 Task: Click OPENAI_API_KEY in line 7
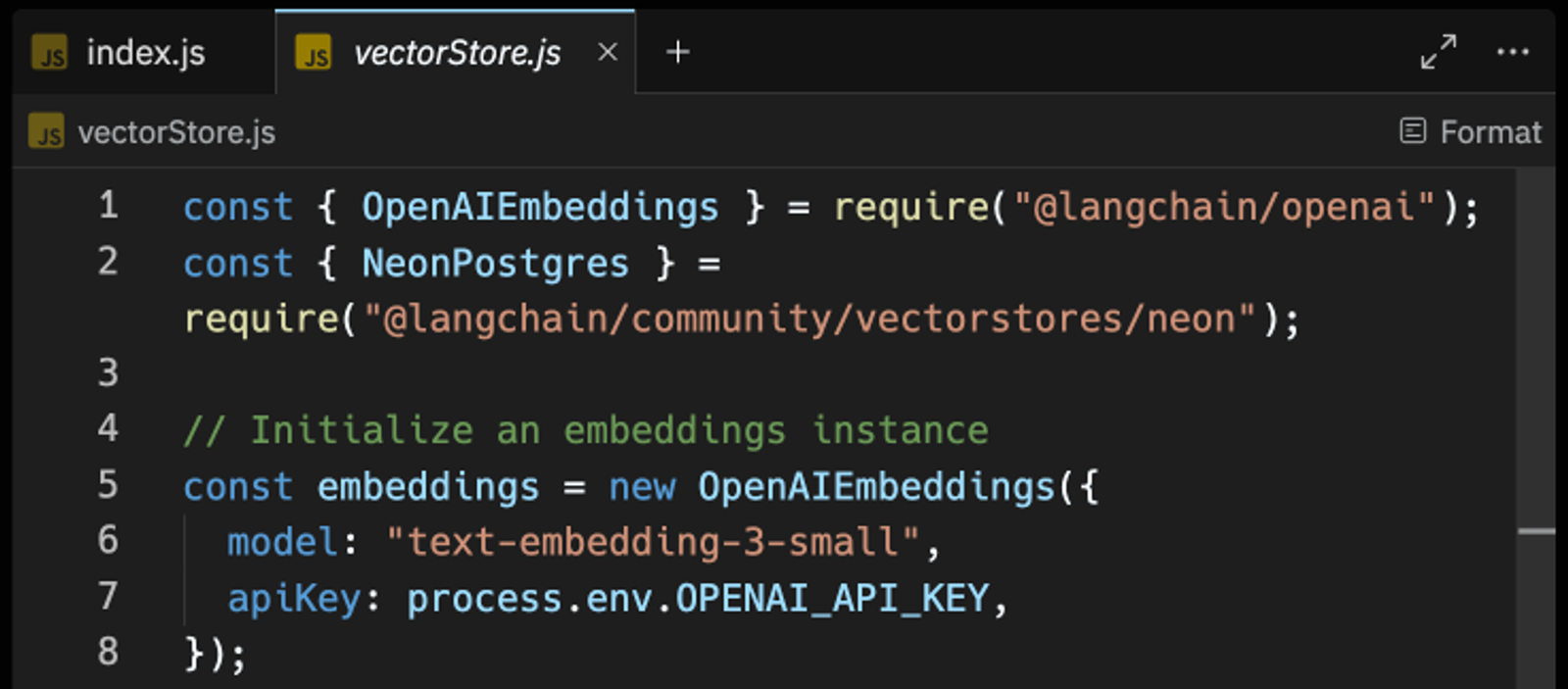point(832,599)
